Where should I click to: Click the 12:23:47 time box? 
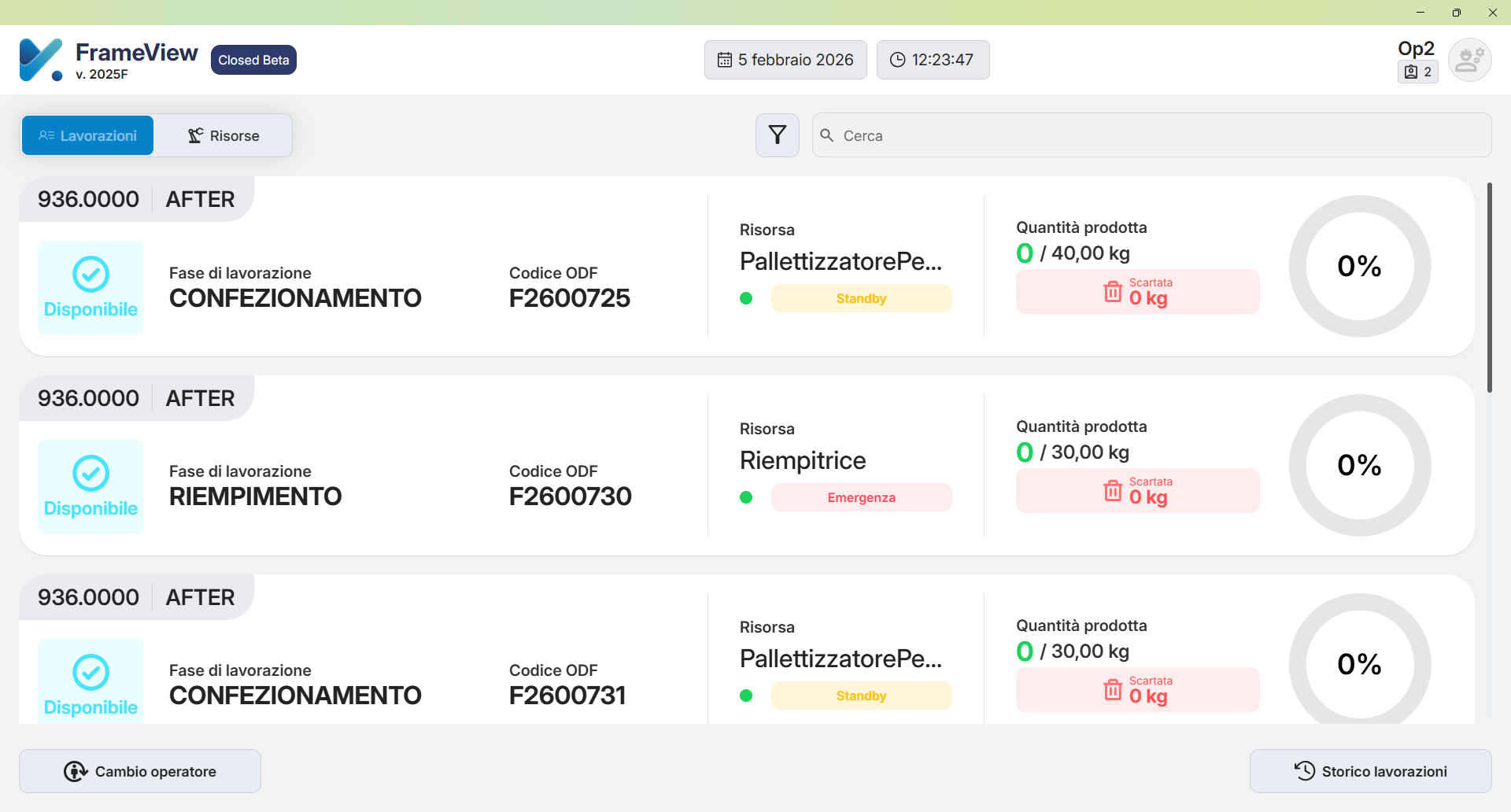[x=933, y=60]
